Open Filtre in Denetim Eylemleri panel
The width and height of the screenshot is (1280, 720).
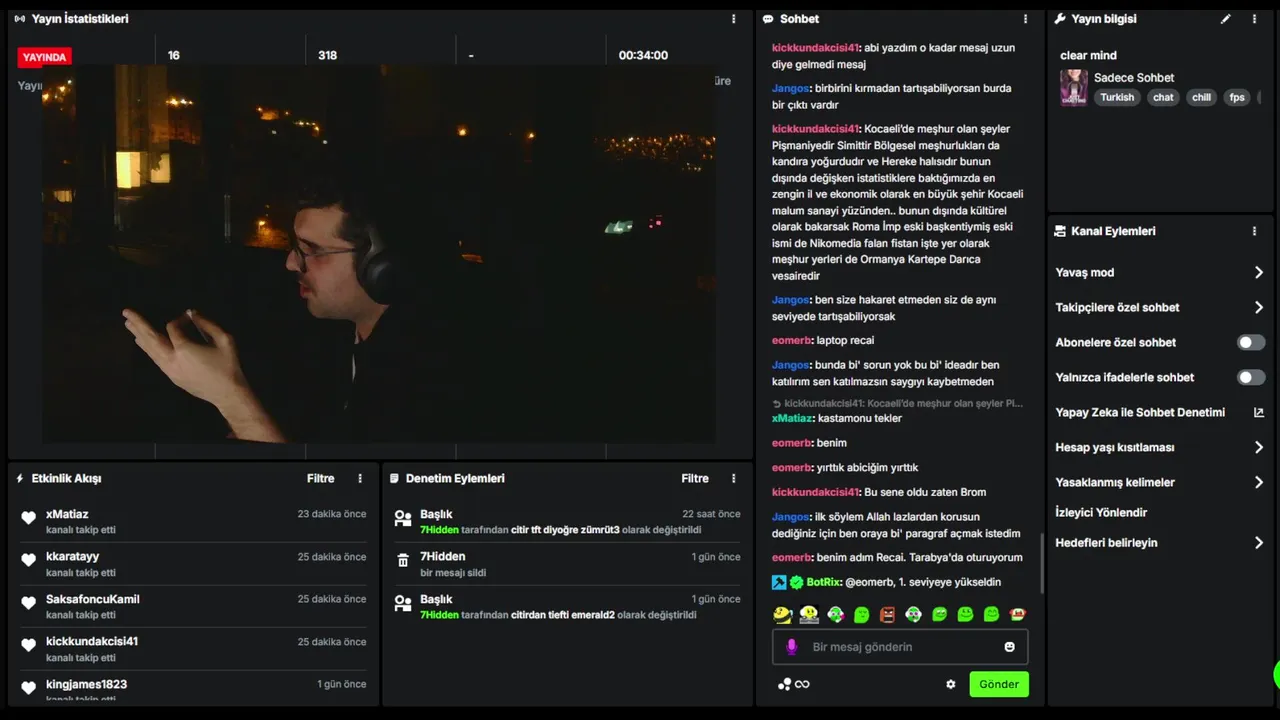[695, 478]
